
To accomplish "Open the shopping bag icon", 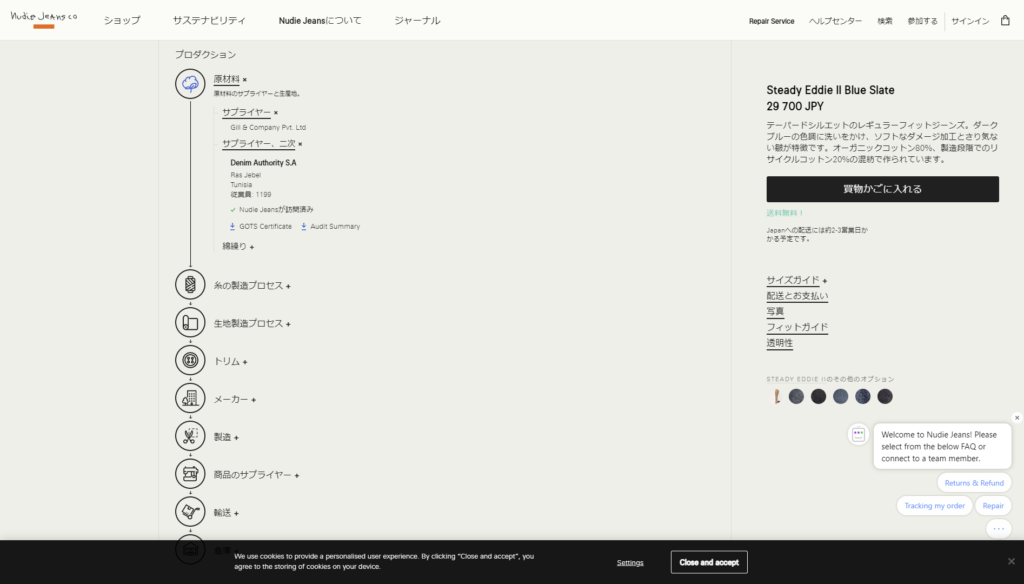I will pyautogui.click(x=1005, y=20).
